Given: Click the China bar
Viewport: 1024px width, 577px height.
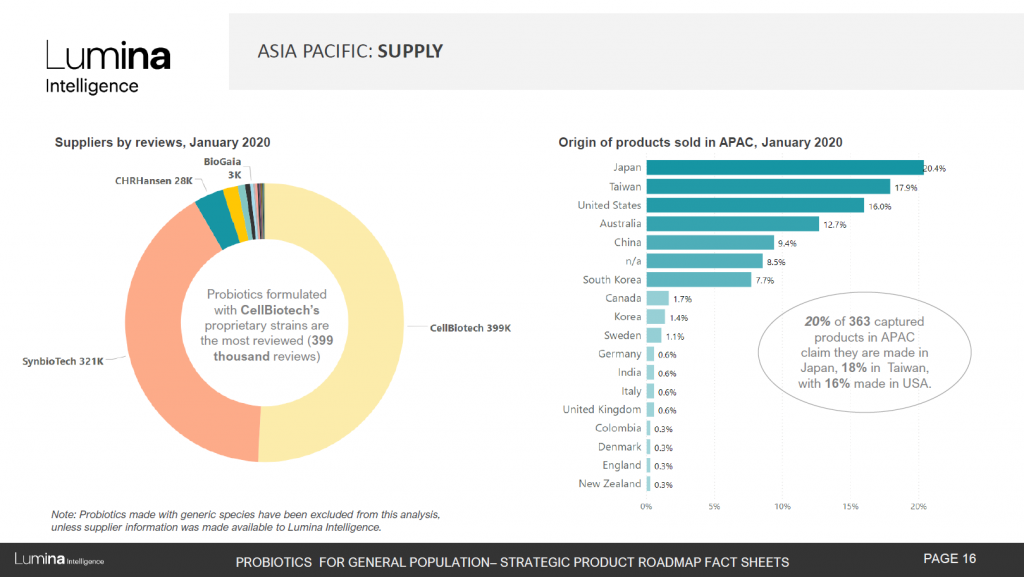Looking at the screenshot, I should 711,242.
